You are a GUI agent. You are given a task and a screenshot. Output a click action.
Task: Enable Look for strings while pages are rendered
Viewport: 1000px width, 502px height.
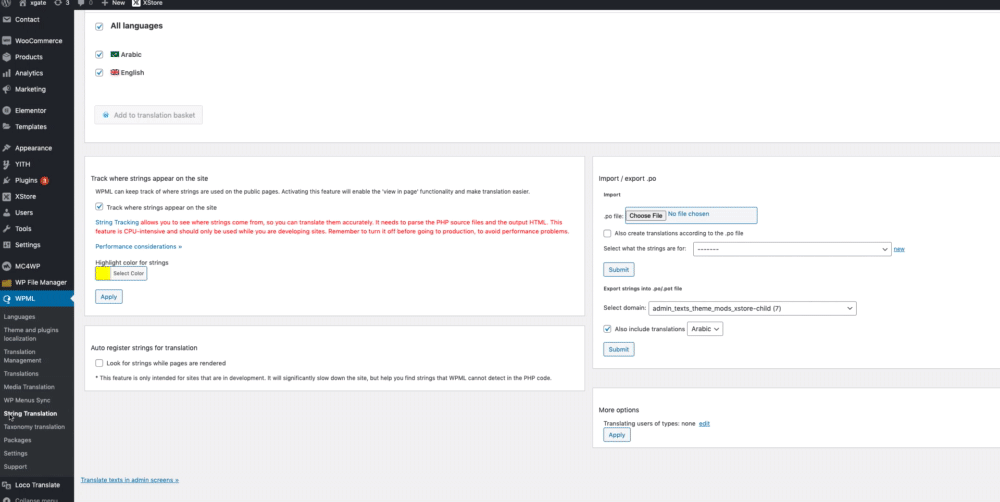coord(99,363)
